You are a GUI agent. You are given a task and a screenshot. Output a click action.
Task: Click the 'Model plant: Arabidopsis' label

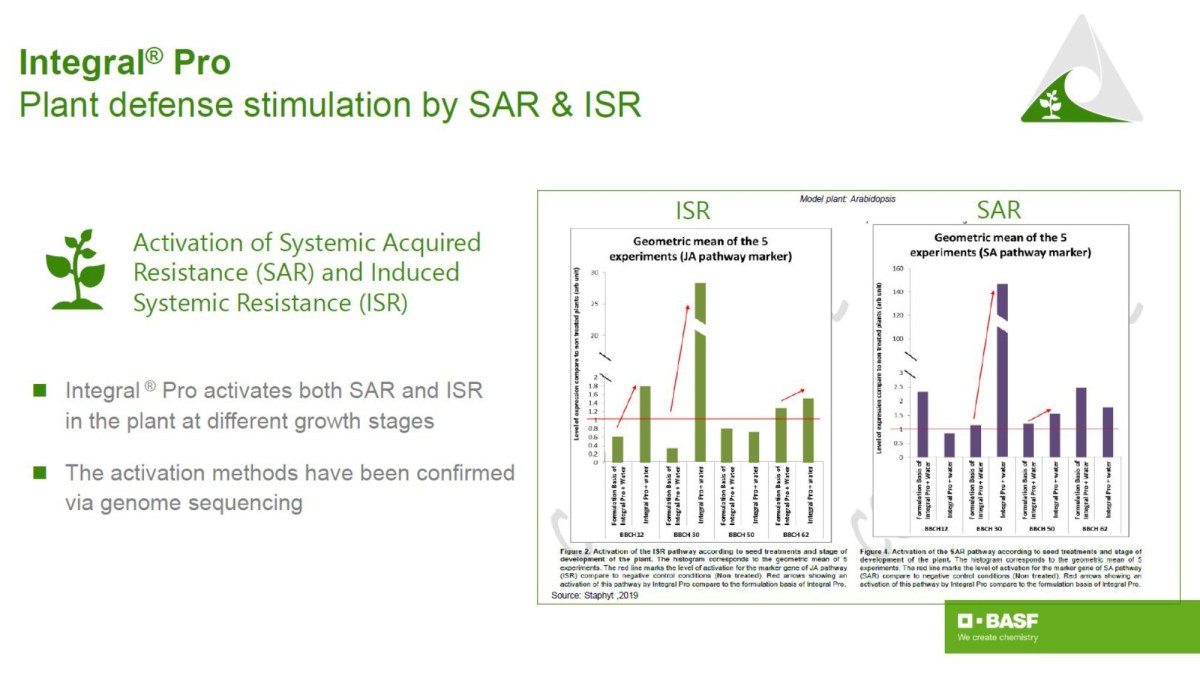(847, 199)
